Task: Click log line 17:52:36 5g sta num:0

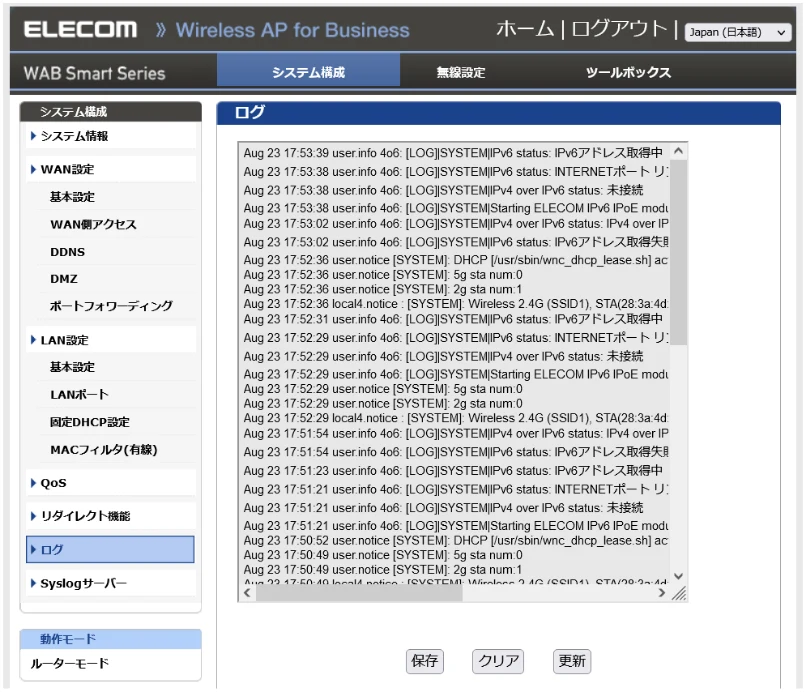Action: 382,275
